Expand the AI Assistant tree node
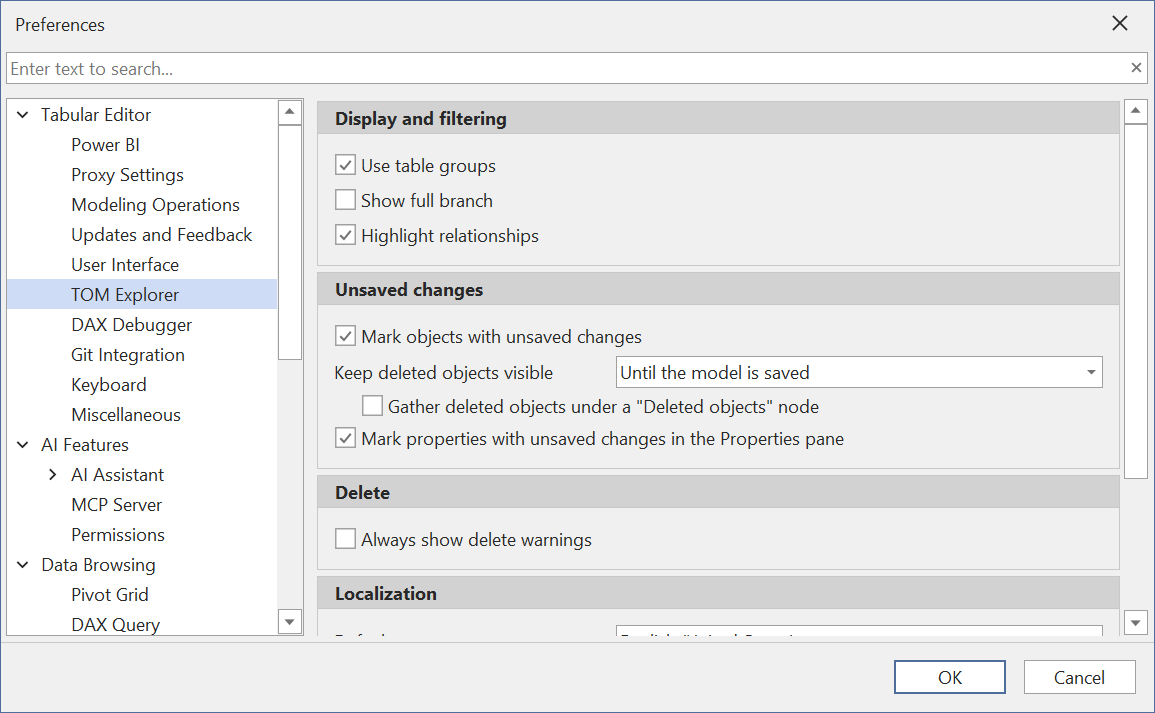The height and width of the screenshot is (713, 1155). 52,475
